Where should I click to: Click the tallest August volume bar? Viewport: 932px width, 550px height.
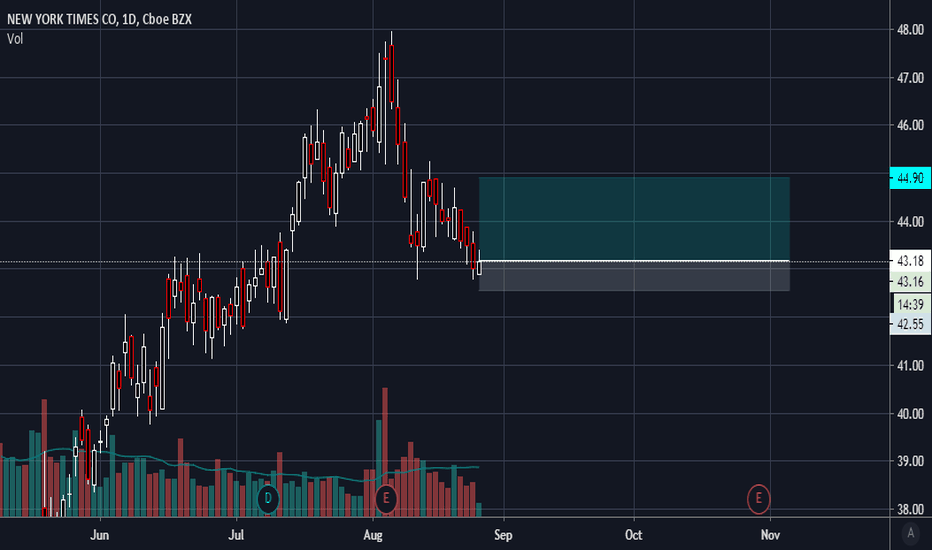point(385,452)
